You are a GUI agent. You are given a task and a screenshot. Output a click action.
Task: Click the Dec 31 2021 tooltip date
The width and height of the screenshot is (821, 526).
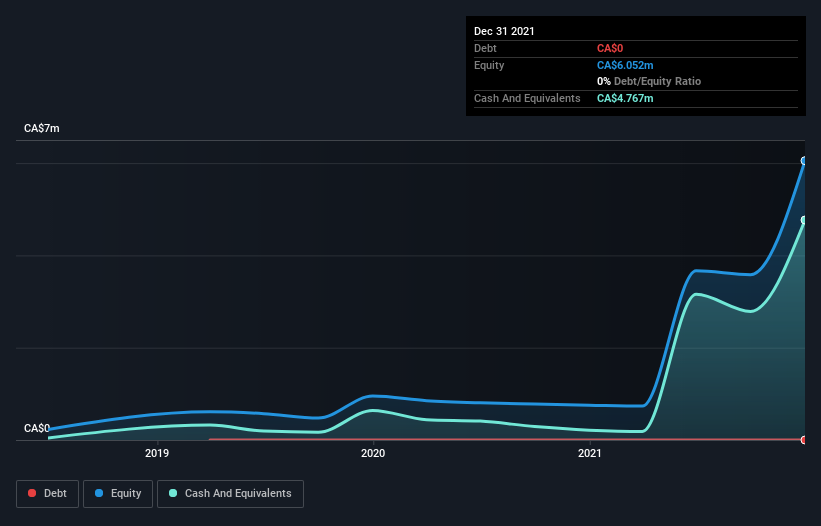(x=504, y=31)
